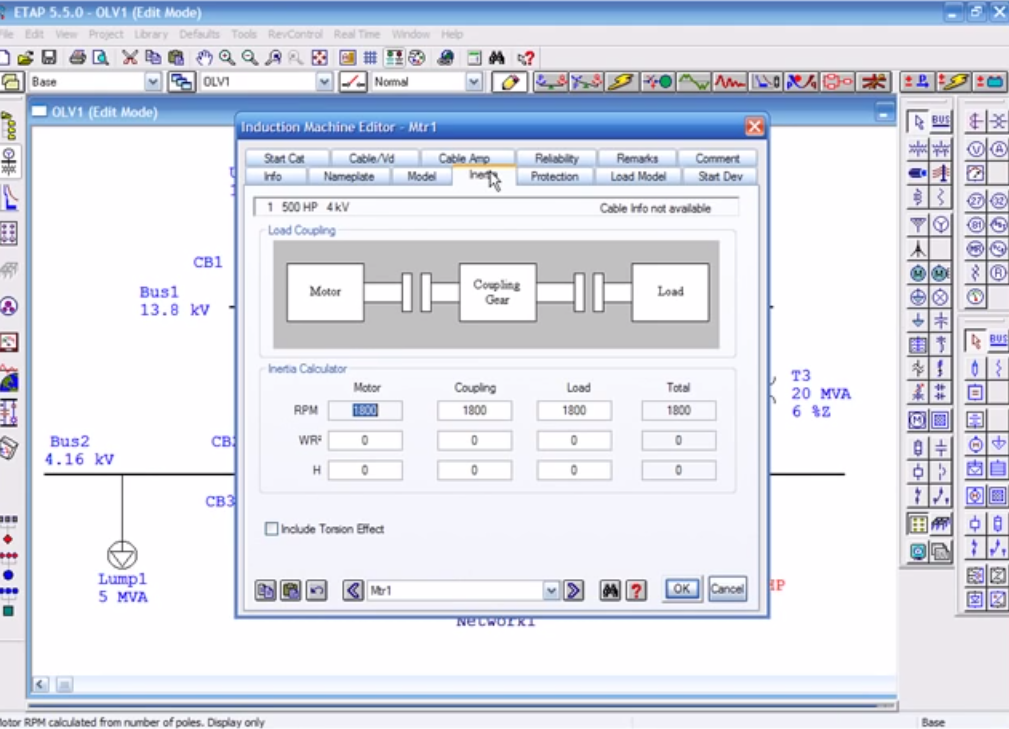Save the project using the floppy disk icon
This screenshot has height=729, width=1009.
pos(49,58)
